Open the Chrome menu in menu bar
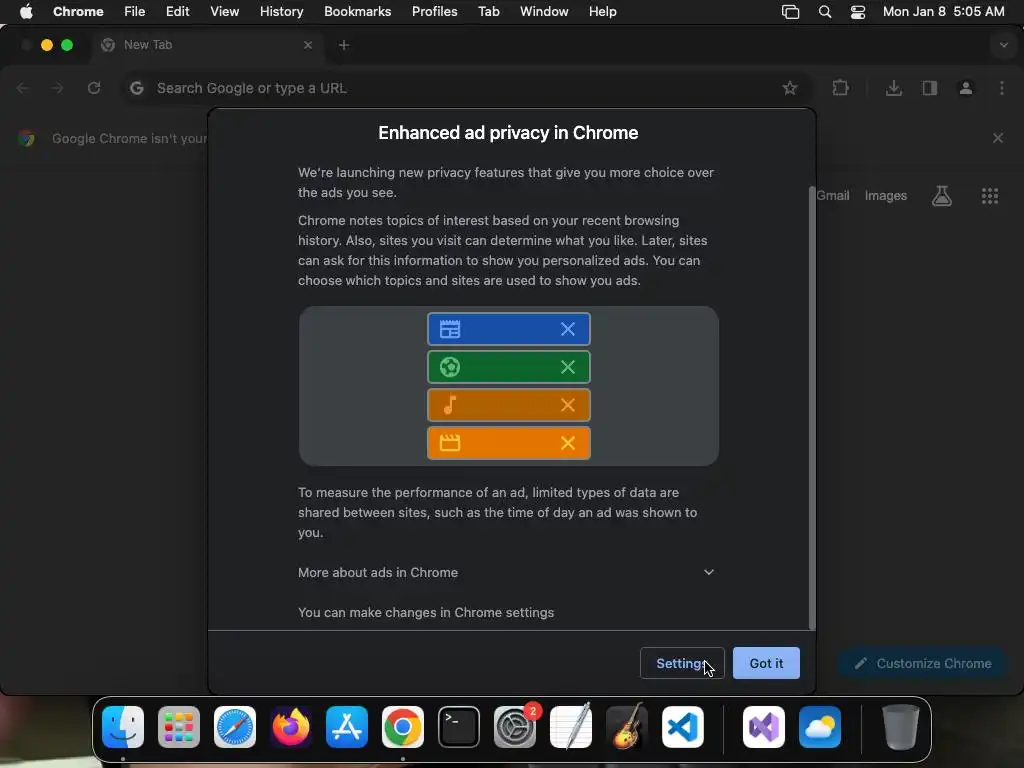1024x768 pixels. point(78,12)
